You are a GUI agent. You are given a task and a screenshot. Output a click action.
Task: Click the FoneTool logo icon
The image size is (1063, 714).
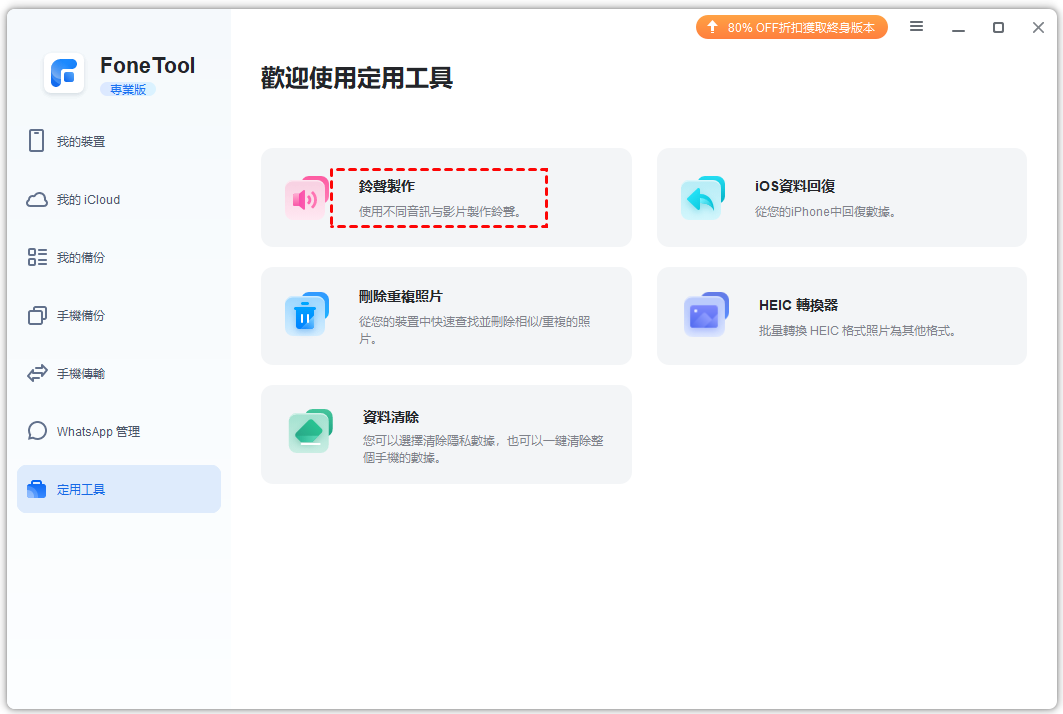(65, 74)
